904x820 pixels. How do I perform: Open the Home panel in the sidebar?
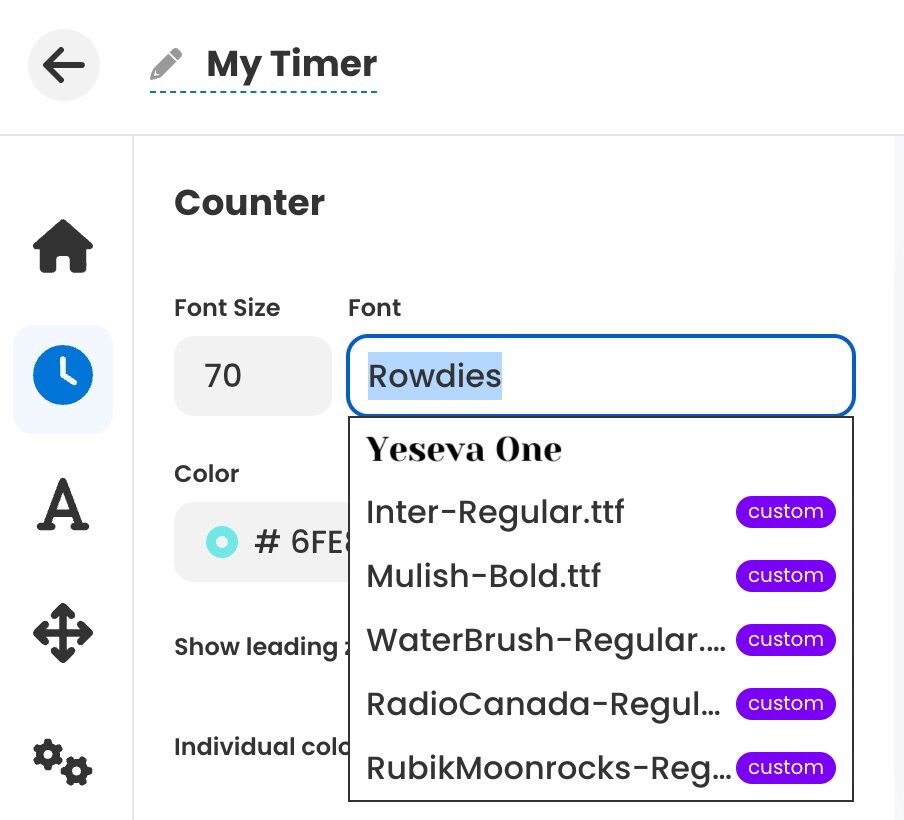(62, 246)
